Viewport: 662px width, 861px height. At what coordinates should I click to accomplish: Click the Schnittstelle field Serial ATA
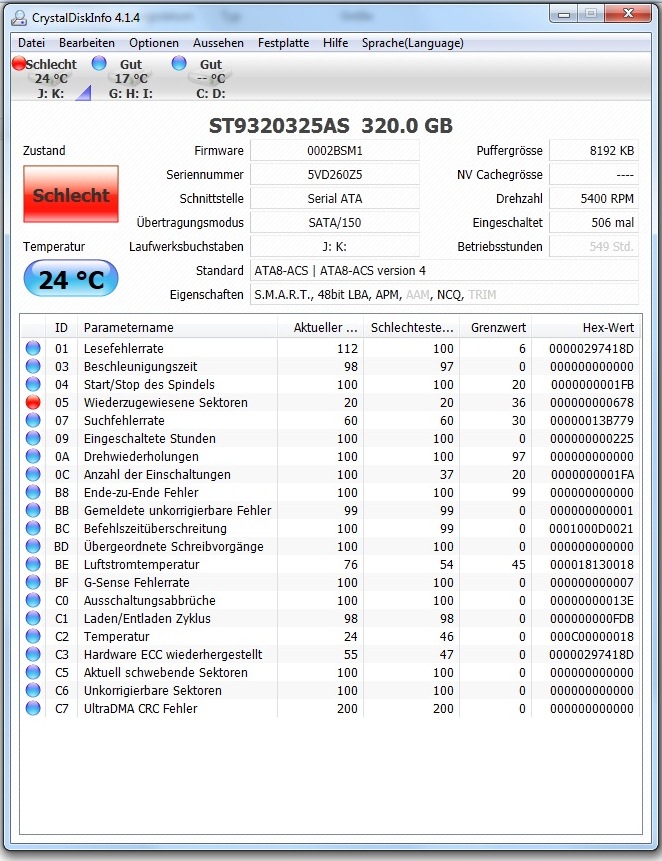(x=335, y=198)
